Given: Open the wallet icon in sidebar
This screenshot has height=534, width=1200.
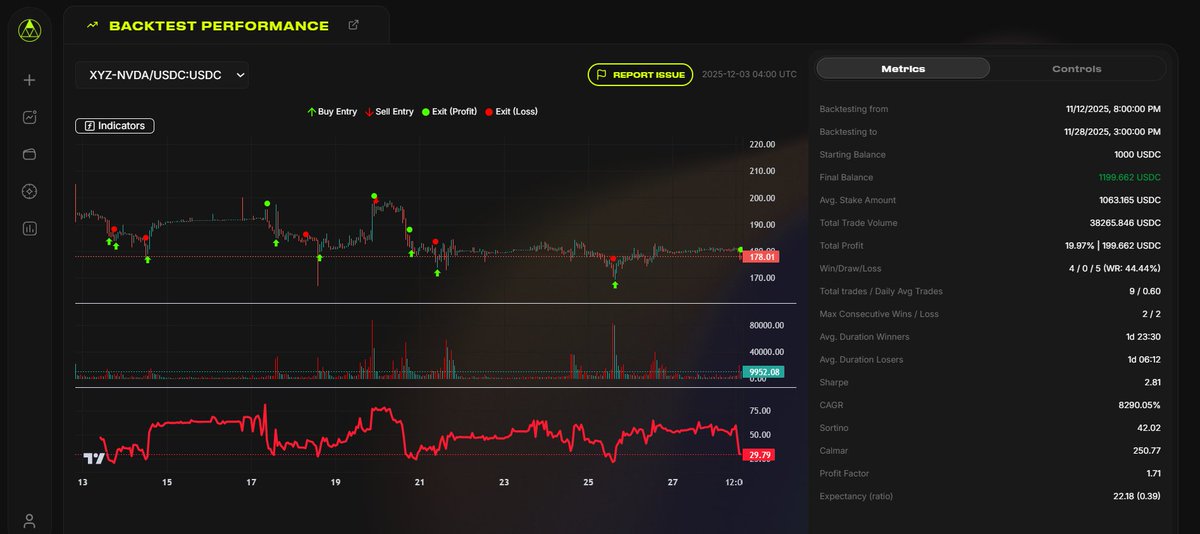Looking at the screenshot, I should pos(29,154).
